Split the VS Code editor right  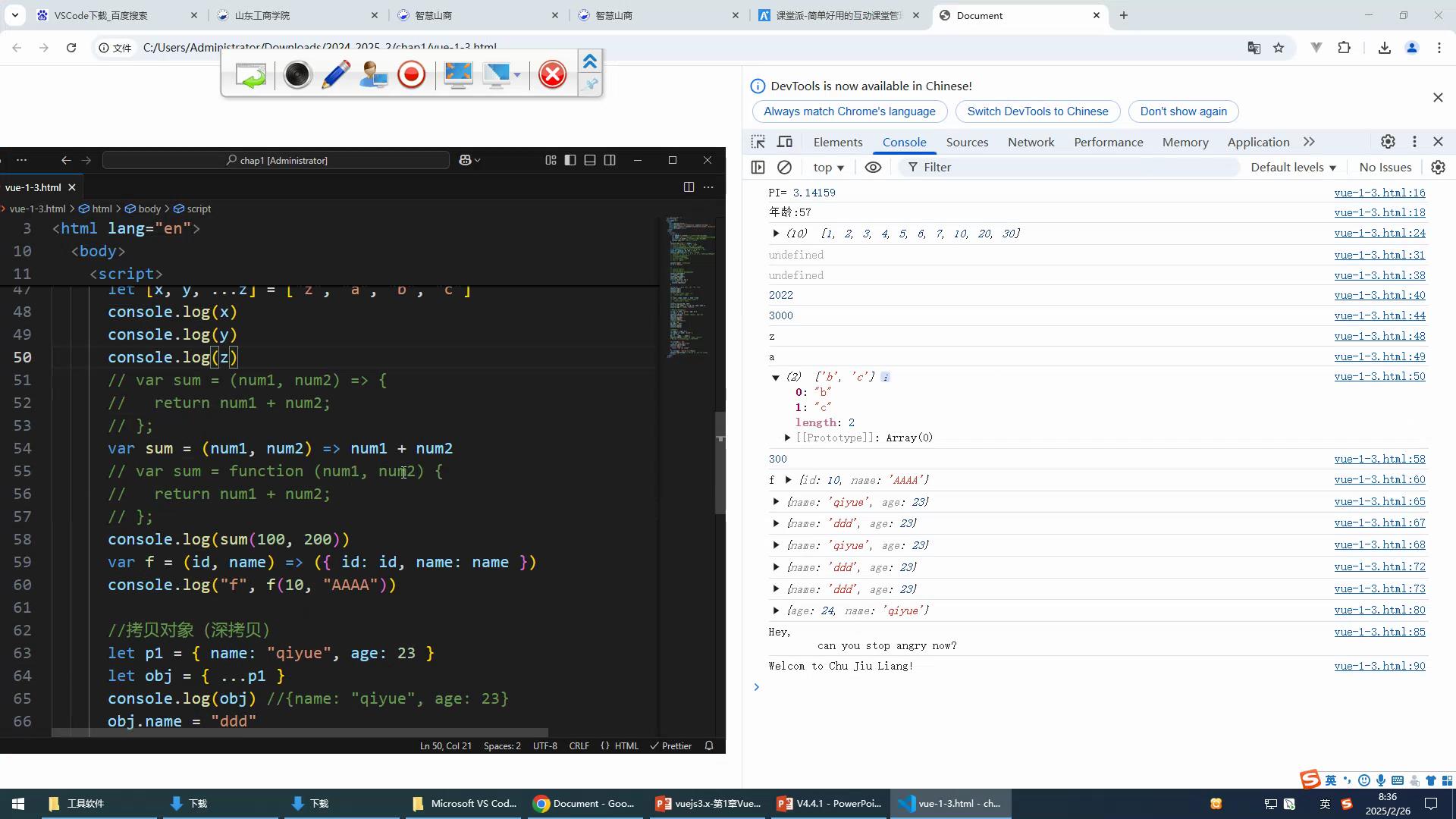(x=689, y=187)
